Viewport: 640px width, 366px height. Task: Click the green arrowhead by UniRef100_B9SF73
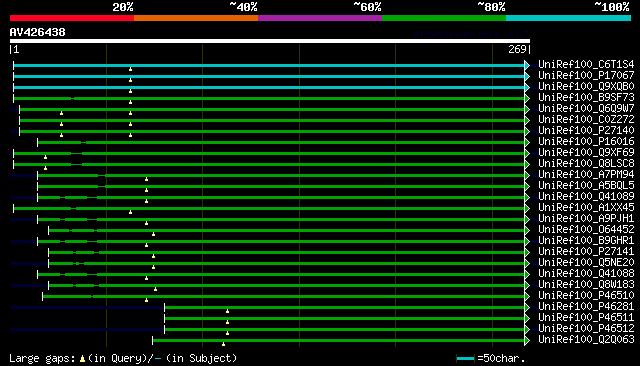pos(527,98)
